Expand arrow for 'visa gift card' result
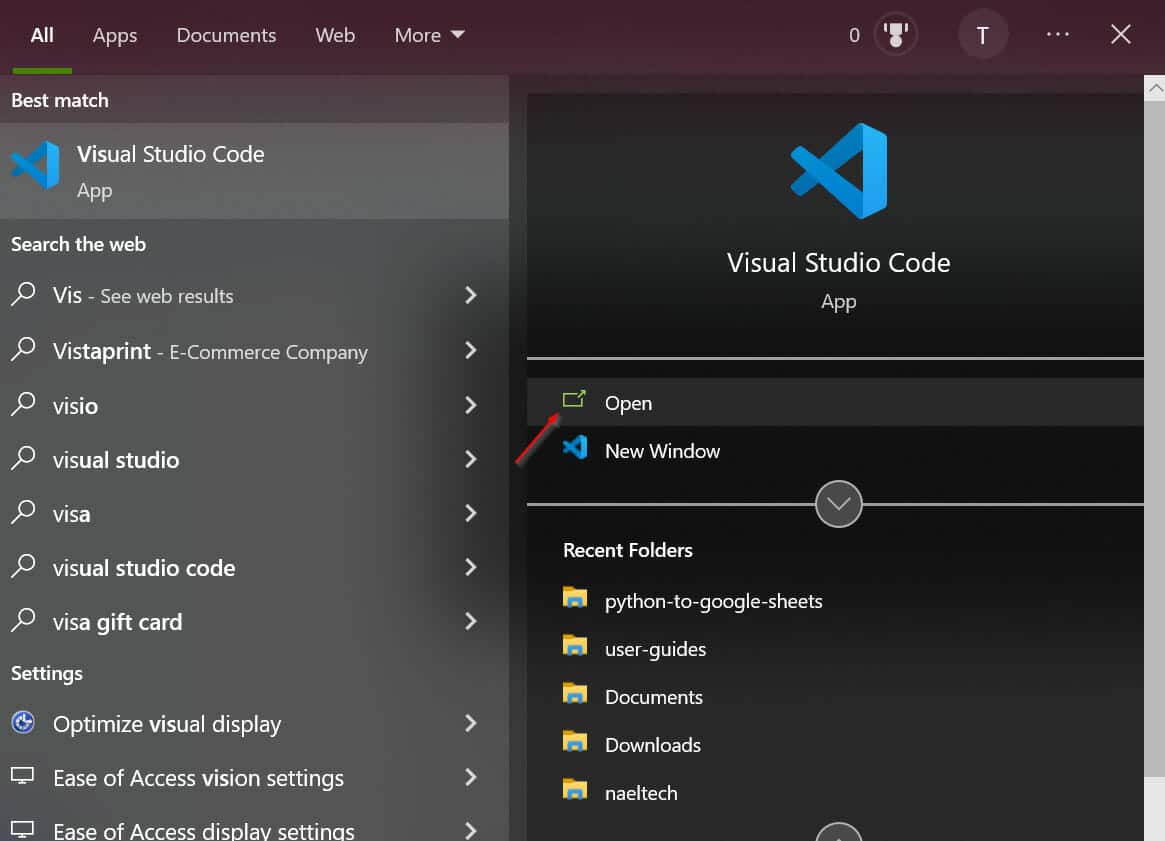 (470, 621)
